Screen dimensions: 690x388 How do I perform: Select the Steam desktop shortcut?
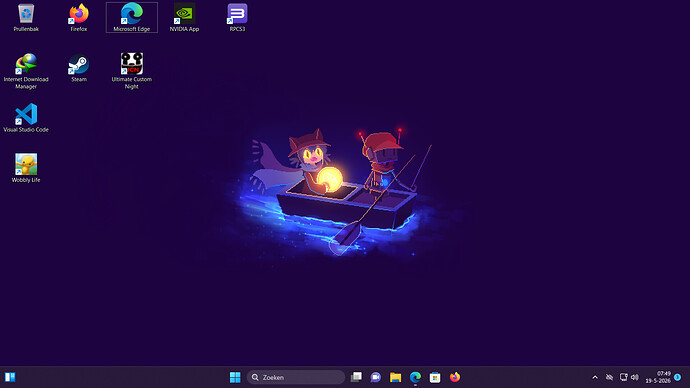79,68
